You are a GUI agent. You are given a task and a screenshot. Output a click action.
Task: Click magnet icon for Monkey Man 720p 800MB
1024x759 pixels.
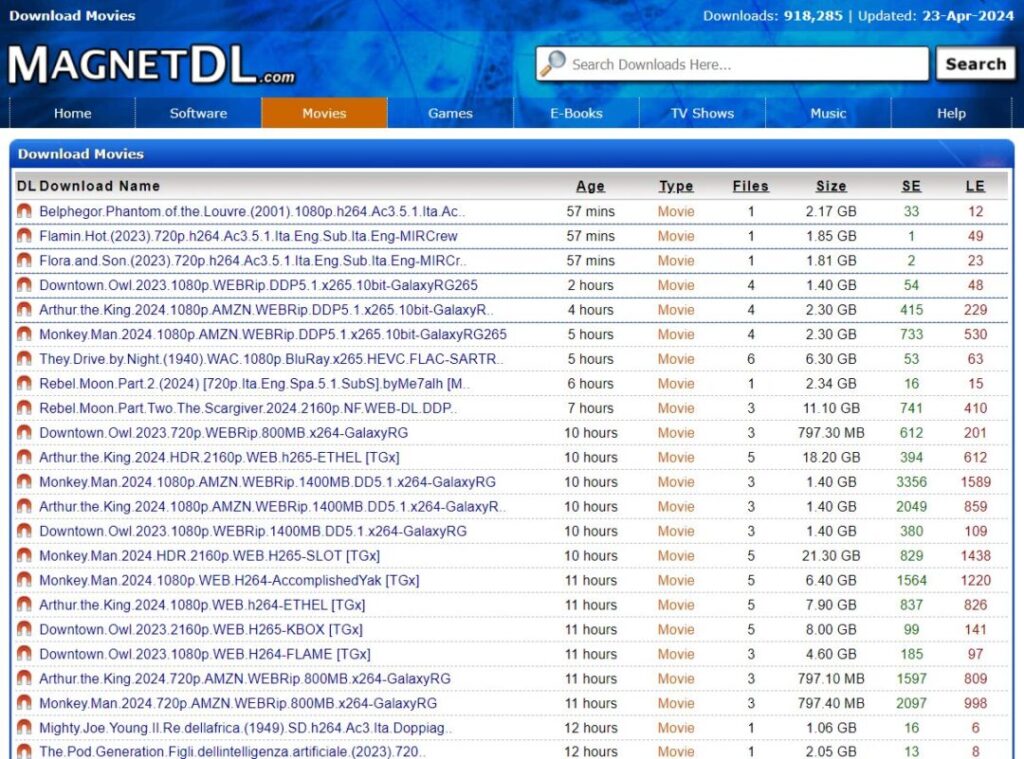24,703
